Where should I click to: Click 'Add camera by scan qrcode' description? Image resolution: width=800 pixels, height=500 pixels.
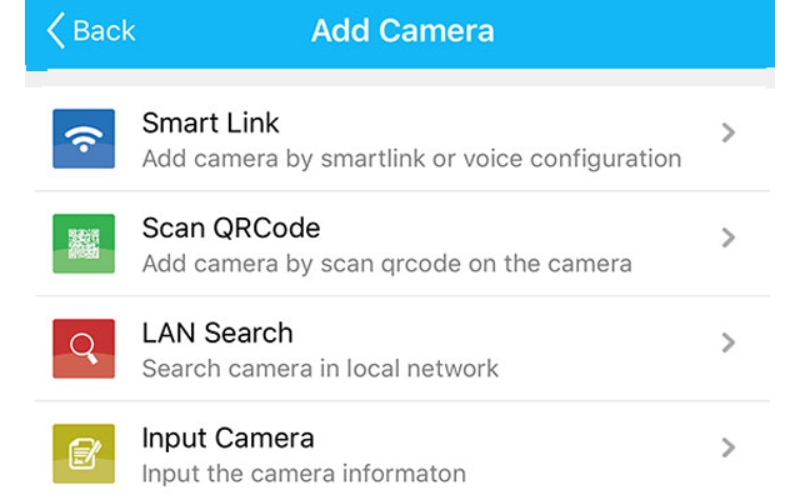(386, 264)
